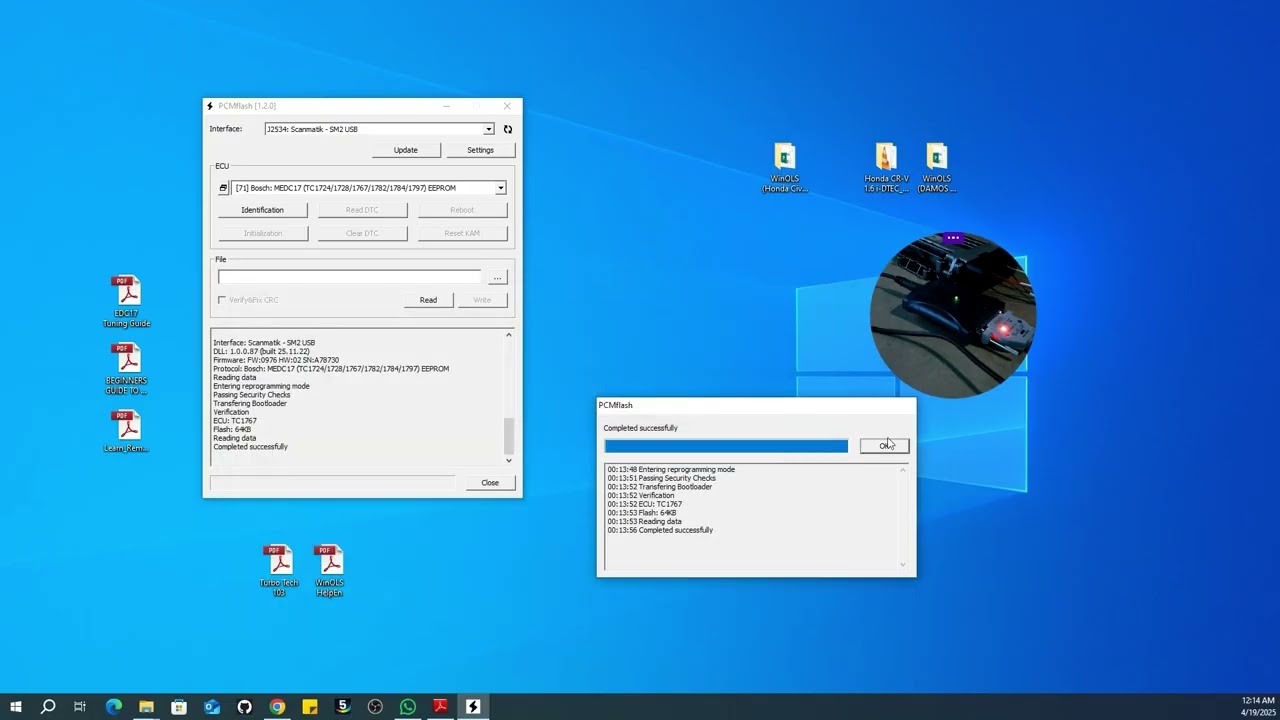
Task: Click the round webcam overlay thumbnail
Action: click(x=952, y=316)
